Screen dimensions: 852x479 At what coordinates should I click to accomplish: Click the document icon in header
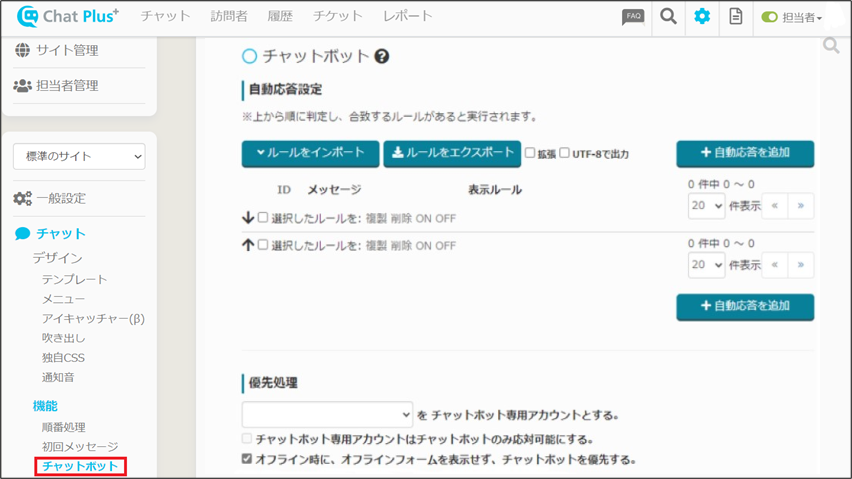[x=736, y=17]
